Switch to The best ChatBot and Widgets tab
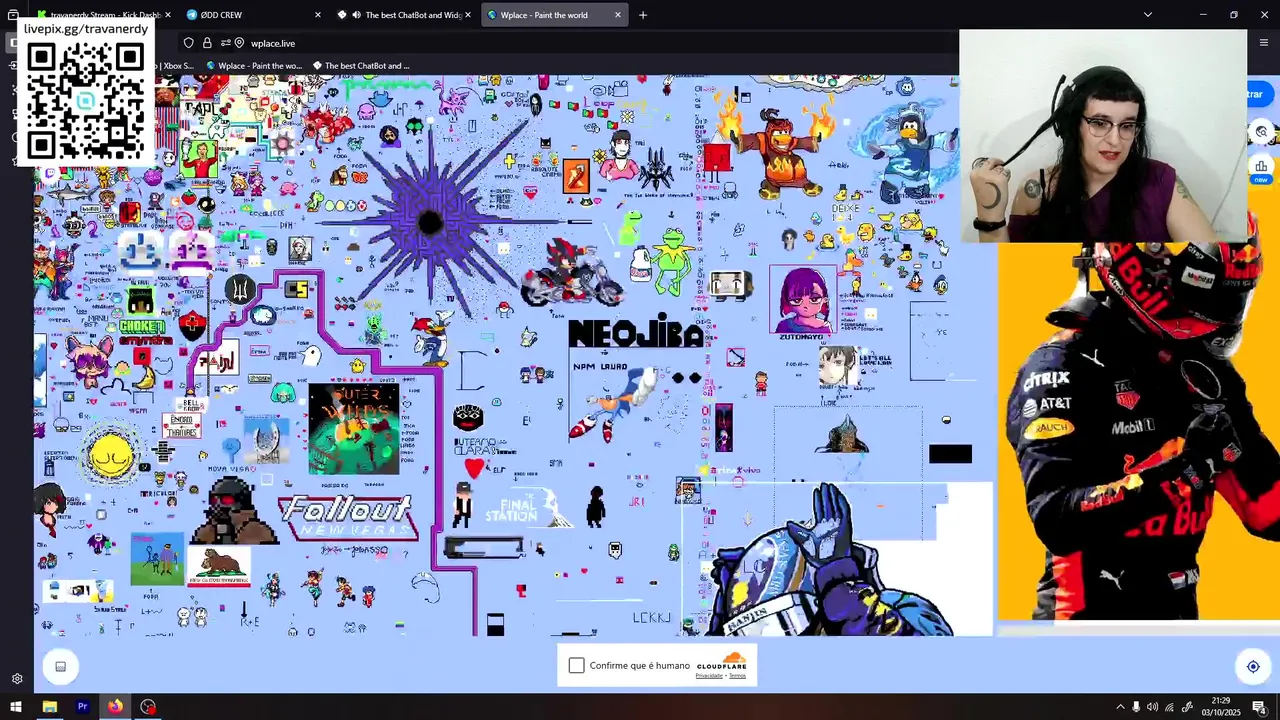 coord(405,15)
